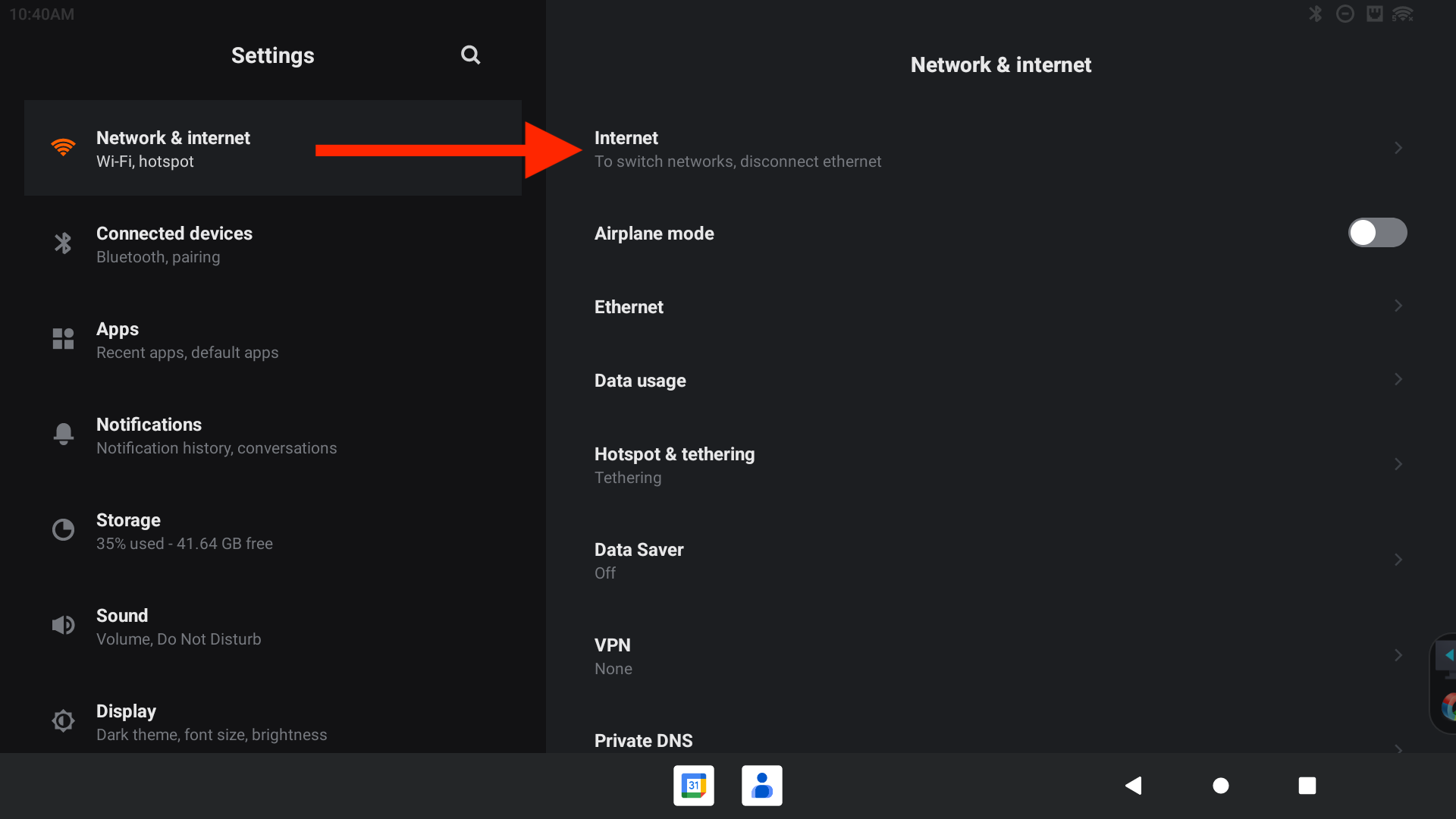Toggle the Airplane mode switch
The image size is (1456, 819).
[x=1376, y=233]
